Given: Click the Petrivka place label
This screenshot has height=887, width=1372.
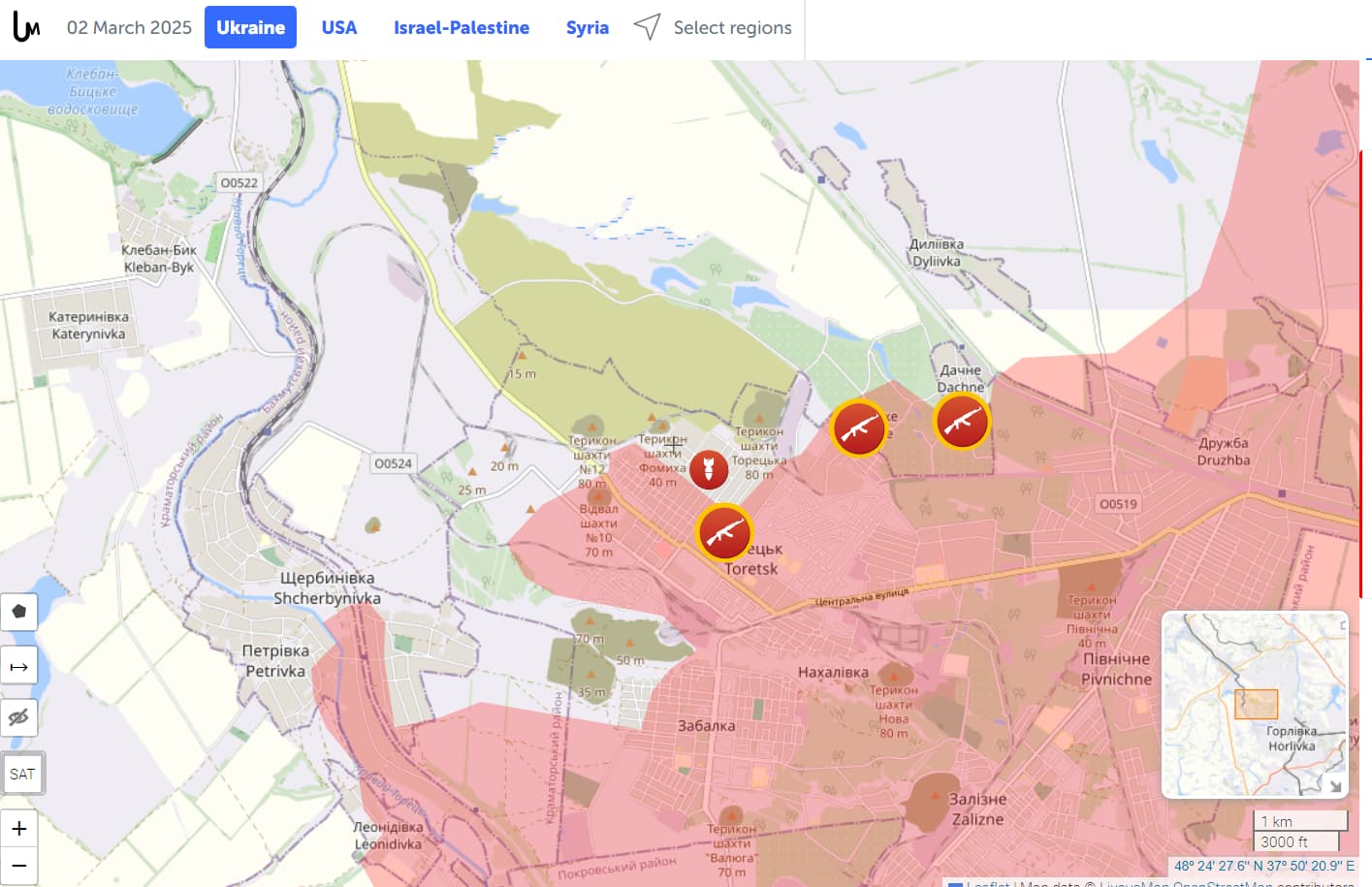Looking at the screenshot, I should coord(275,671).
